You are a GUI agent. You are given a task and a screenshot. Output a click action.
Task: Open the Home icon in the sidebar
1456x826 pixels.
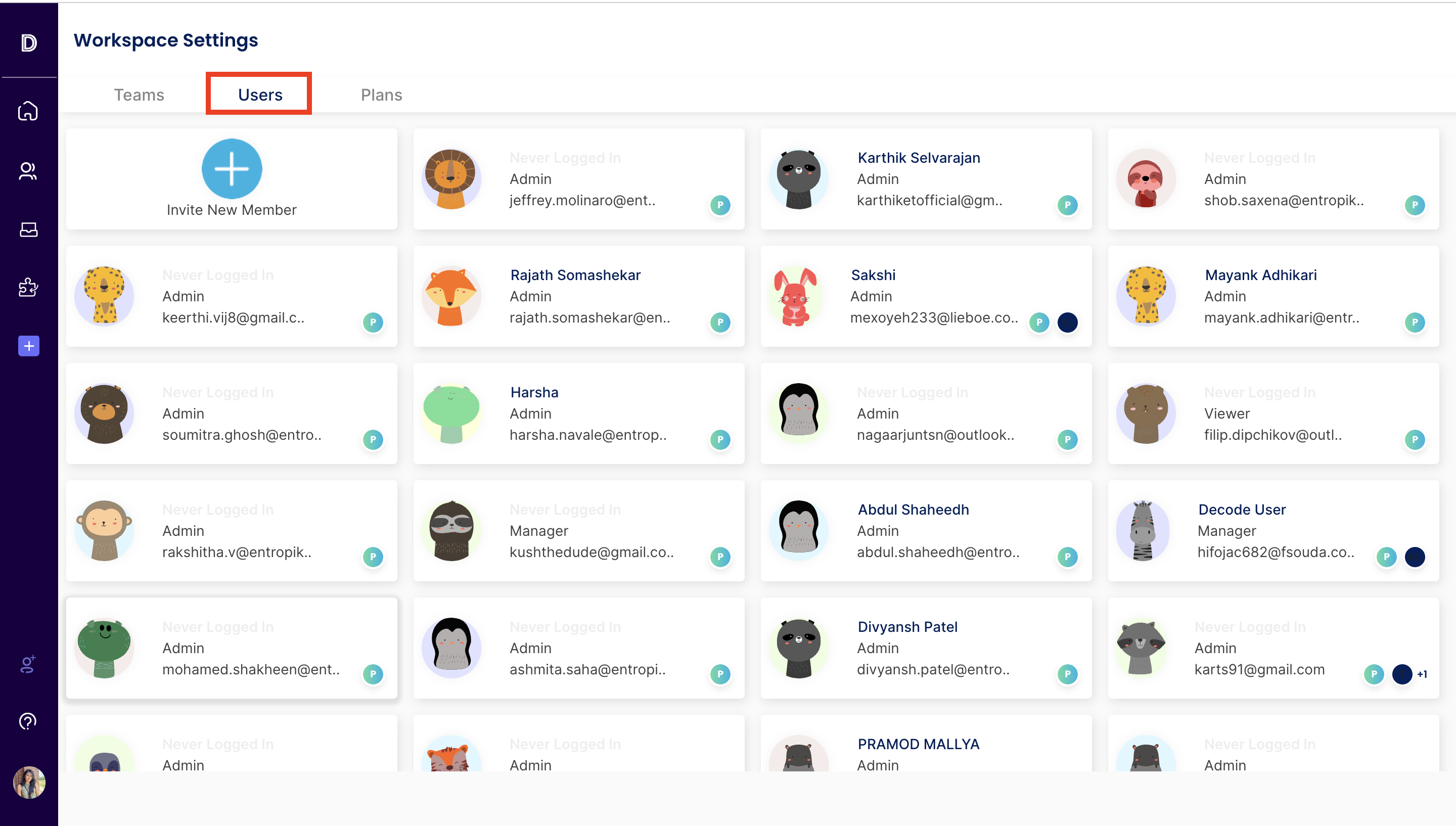28,111
